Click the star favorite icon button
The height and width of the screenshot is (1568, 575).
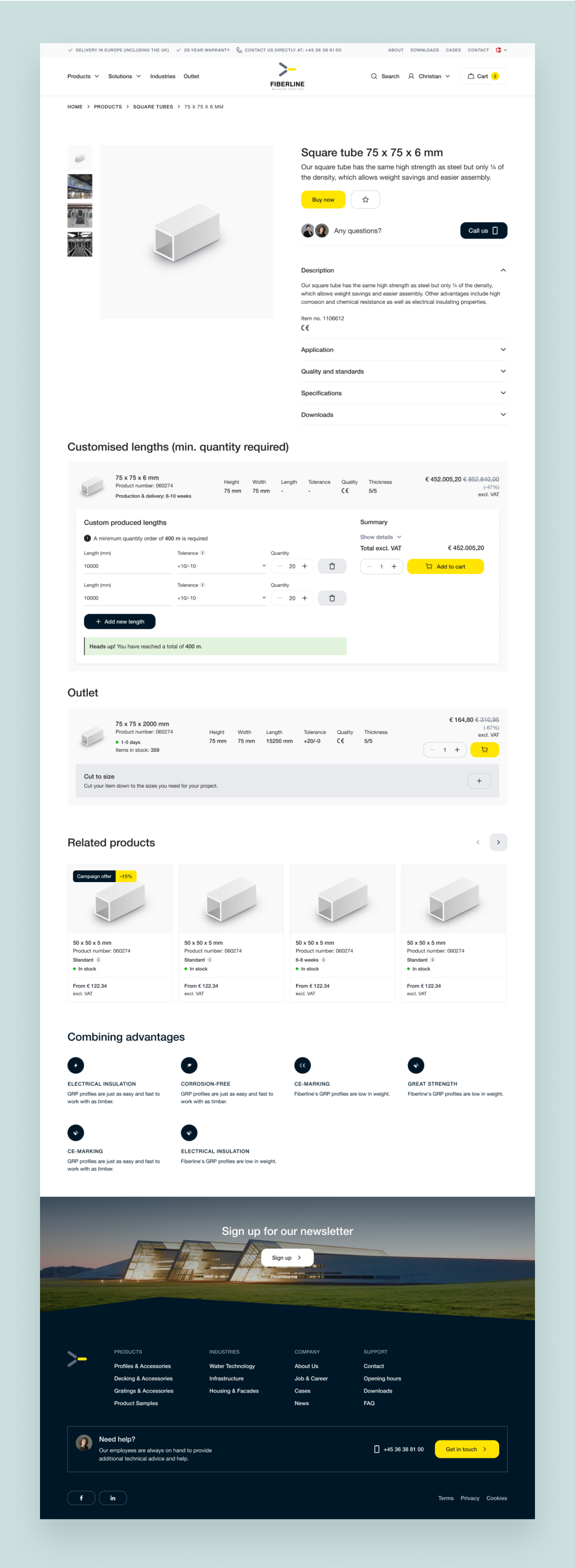(365, 200)
